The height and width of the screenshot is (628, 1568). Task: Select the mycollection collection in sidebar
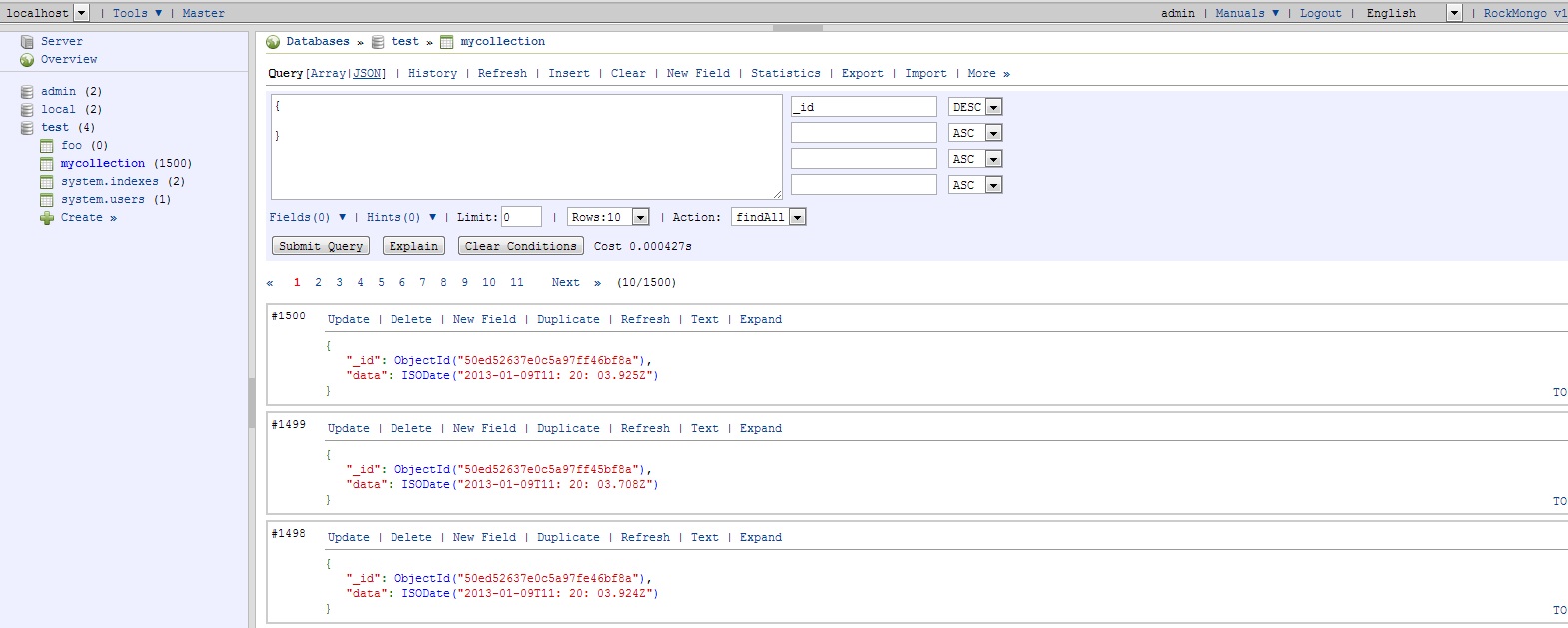click(x=102, y=164)
